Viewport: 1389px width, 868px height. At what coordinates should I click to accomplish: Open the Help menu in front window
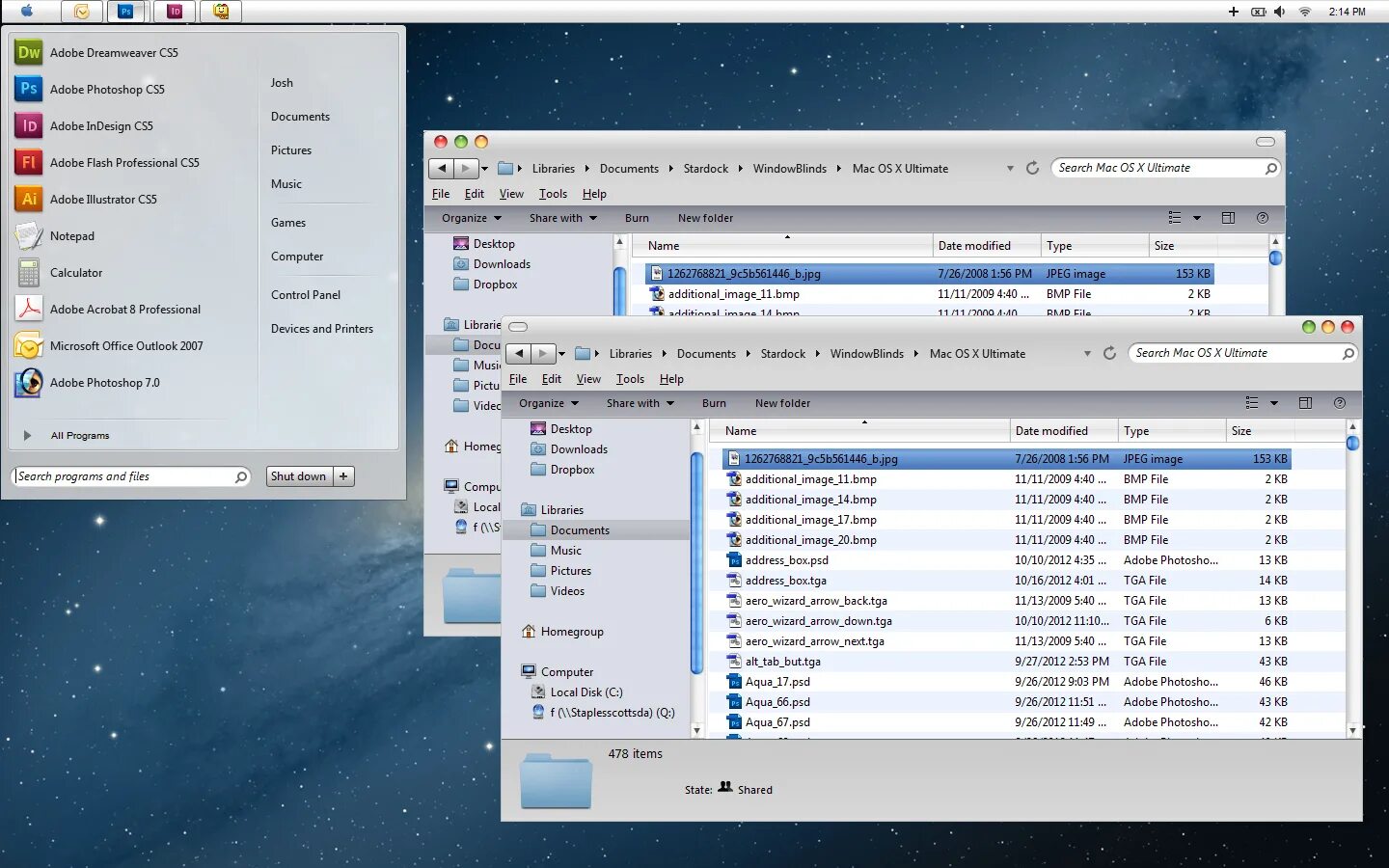tap(671, 379)
